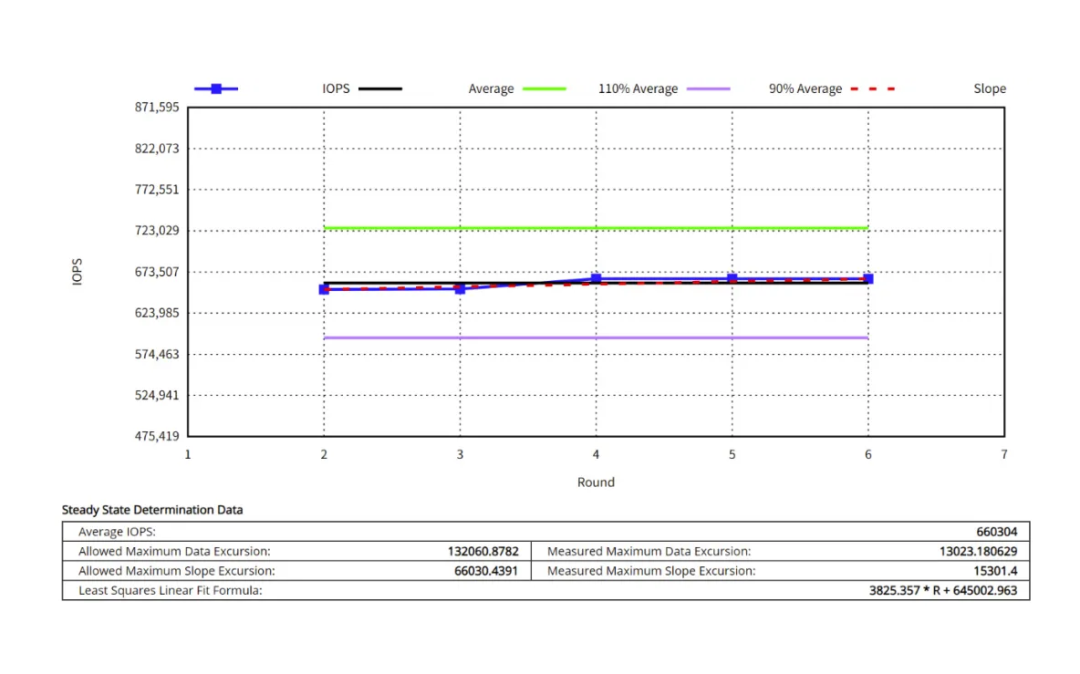Click the y-axis label "475,419"
This screenshot has width=1080, height=674.
point(156,436)
